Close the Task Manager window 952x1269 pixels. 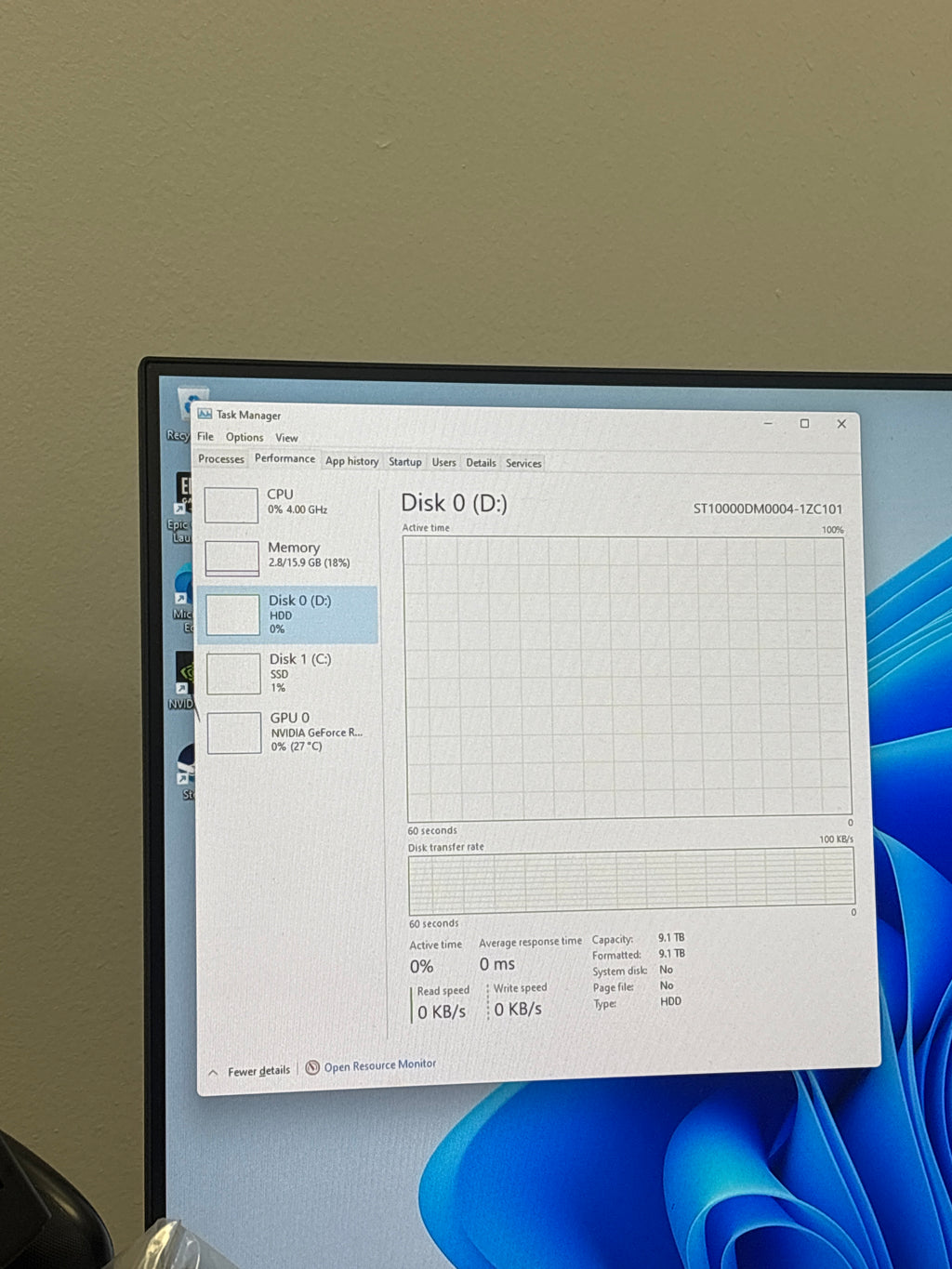[x=841, y=423]
